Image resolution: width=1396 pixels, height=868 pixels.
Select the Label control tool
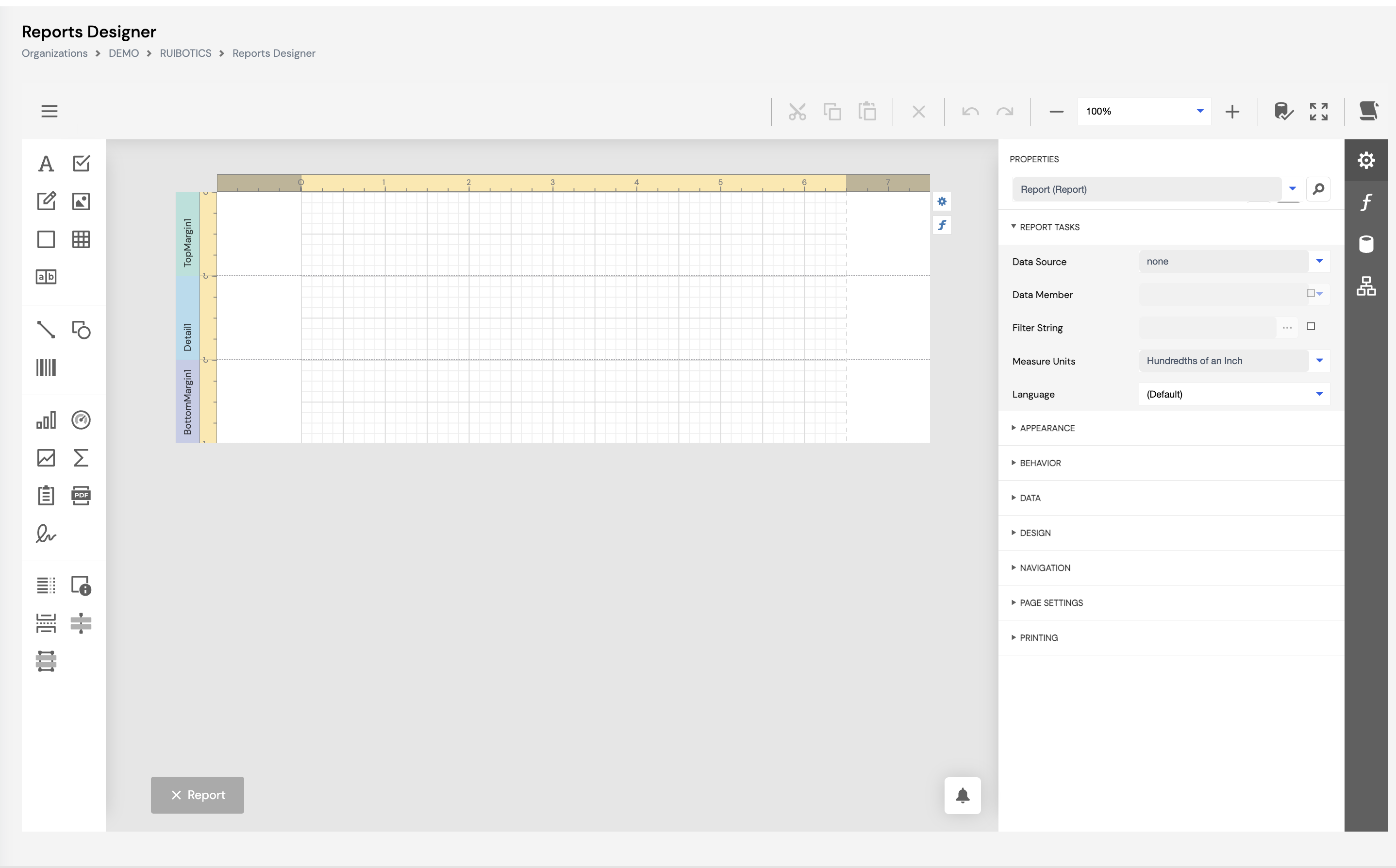coord(46,164)
